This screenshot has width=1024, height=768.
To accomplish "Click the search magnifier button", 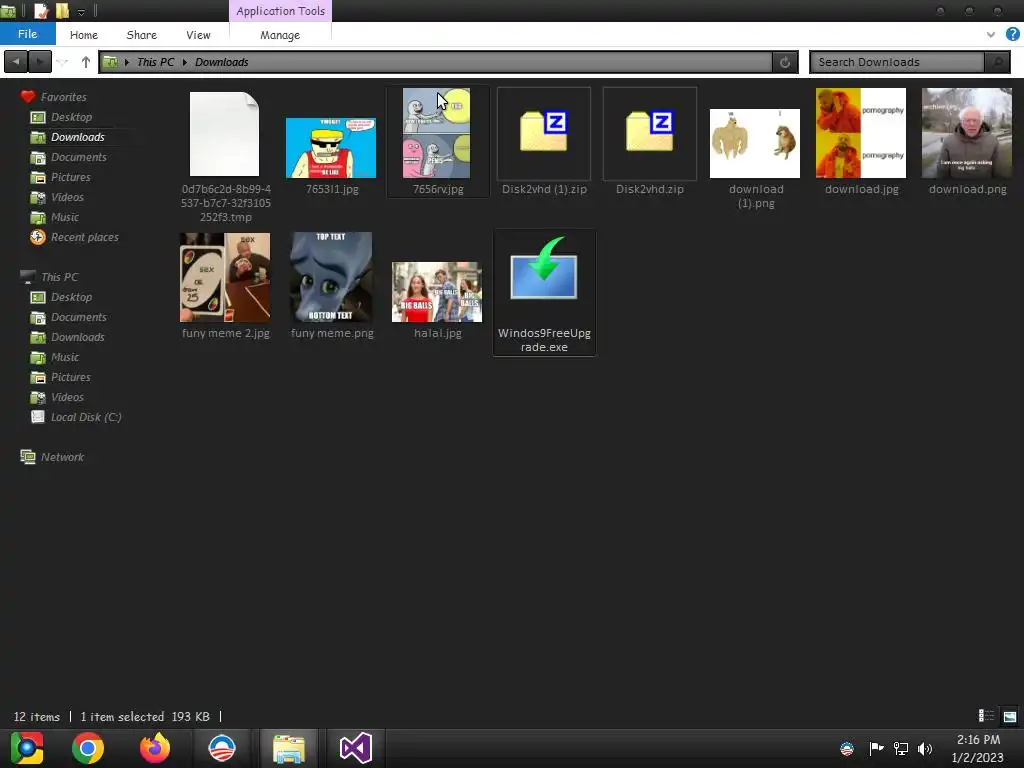I will tap(997, 62).
